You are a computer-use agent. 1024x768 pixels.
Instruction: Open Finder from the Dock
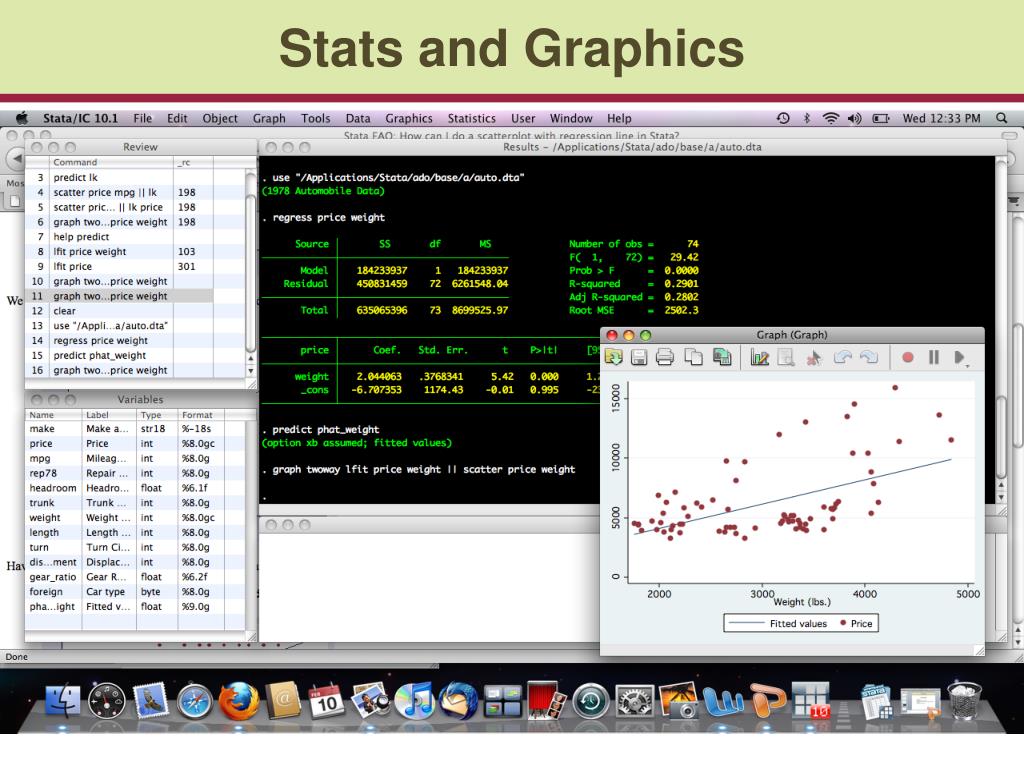click(x=63, y=701)
